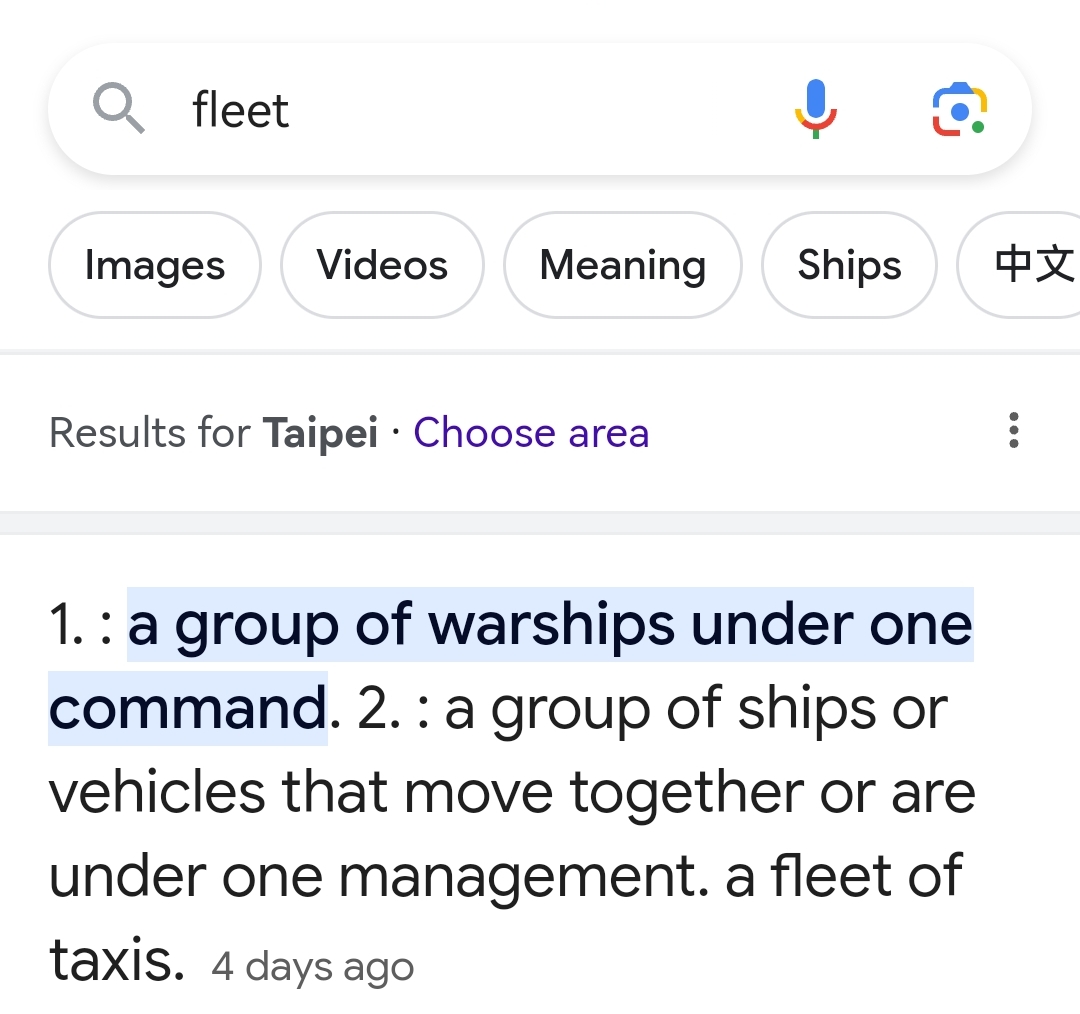
Task: Open Google Lens camera search
Action: coord(959,109)
